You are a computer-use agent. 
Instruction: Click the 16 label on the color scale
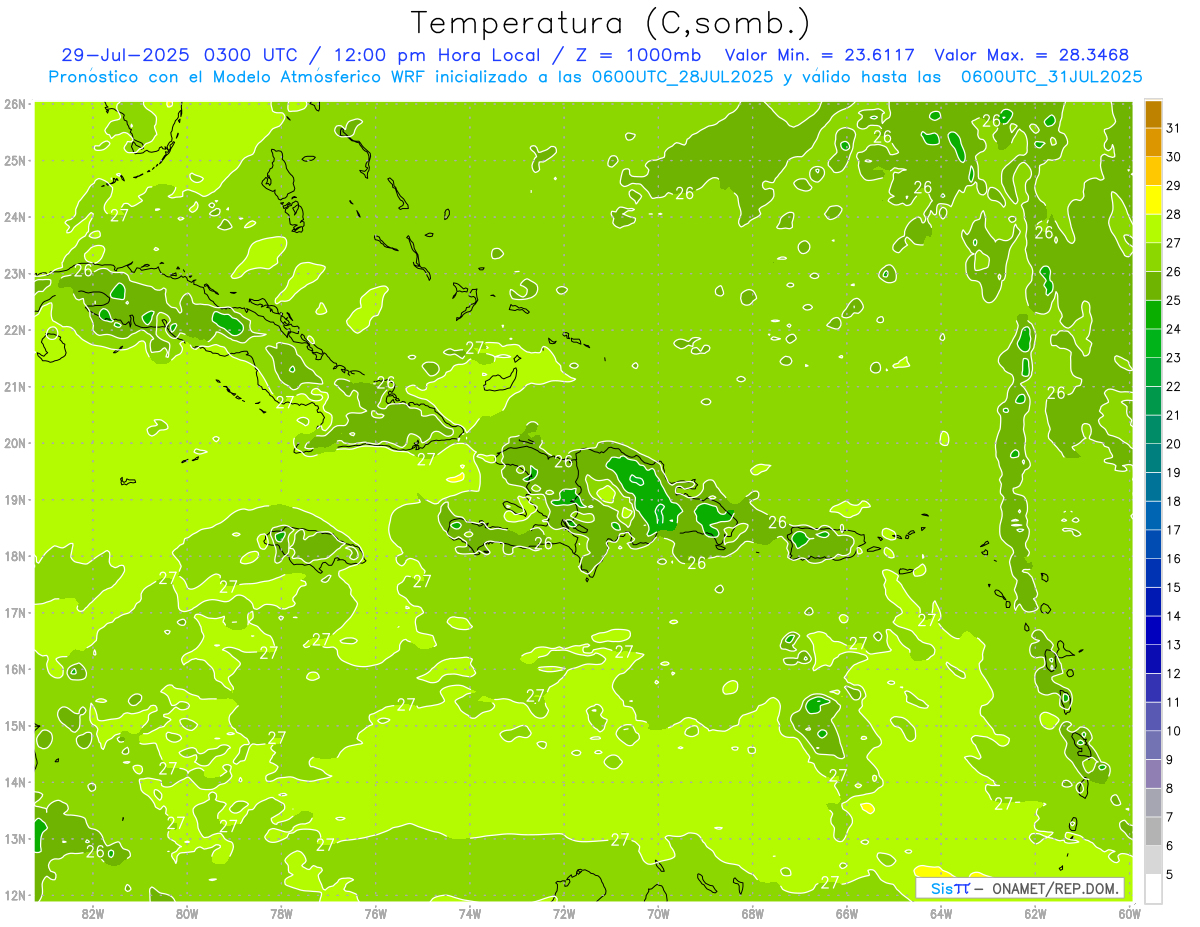coord(1174,559)
